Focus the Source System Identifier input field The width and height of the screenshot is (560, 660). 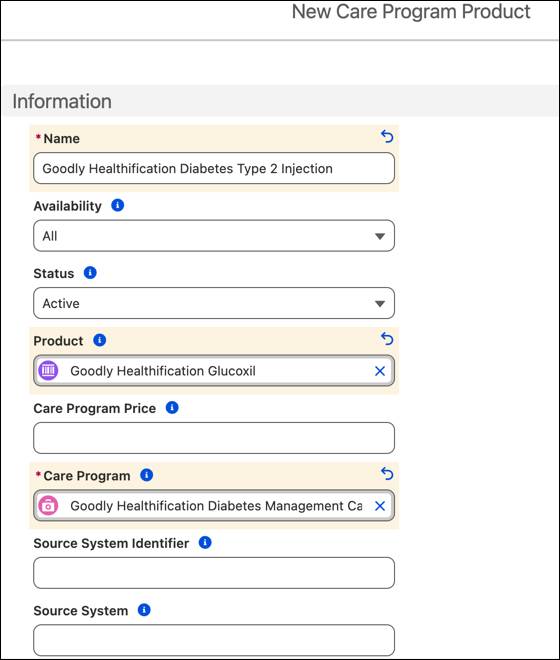[214, 573]
